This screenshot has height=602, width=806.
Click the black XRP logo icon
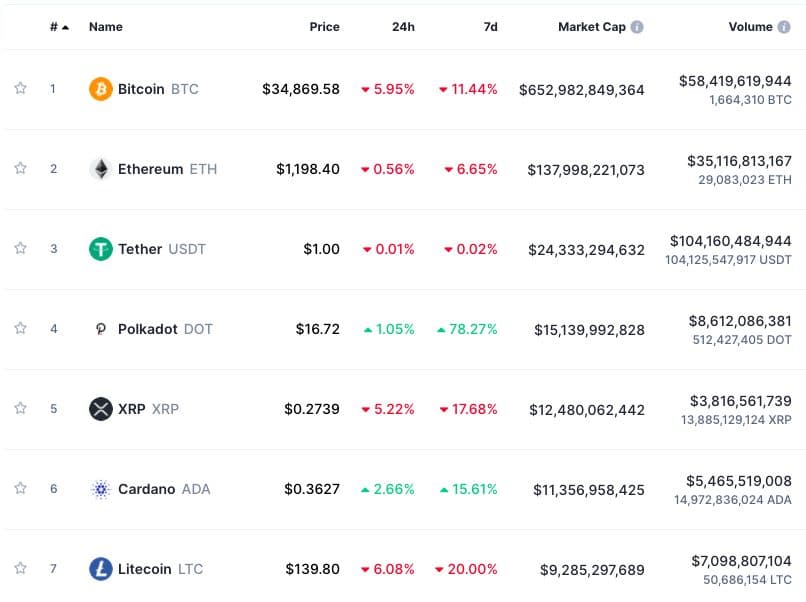coord(101,409)
